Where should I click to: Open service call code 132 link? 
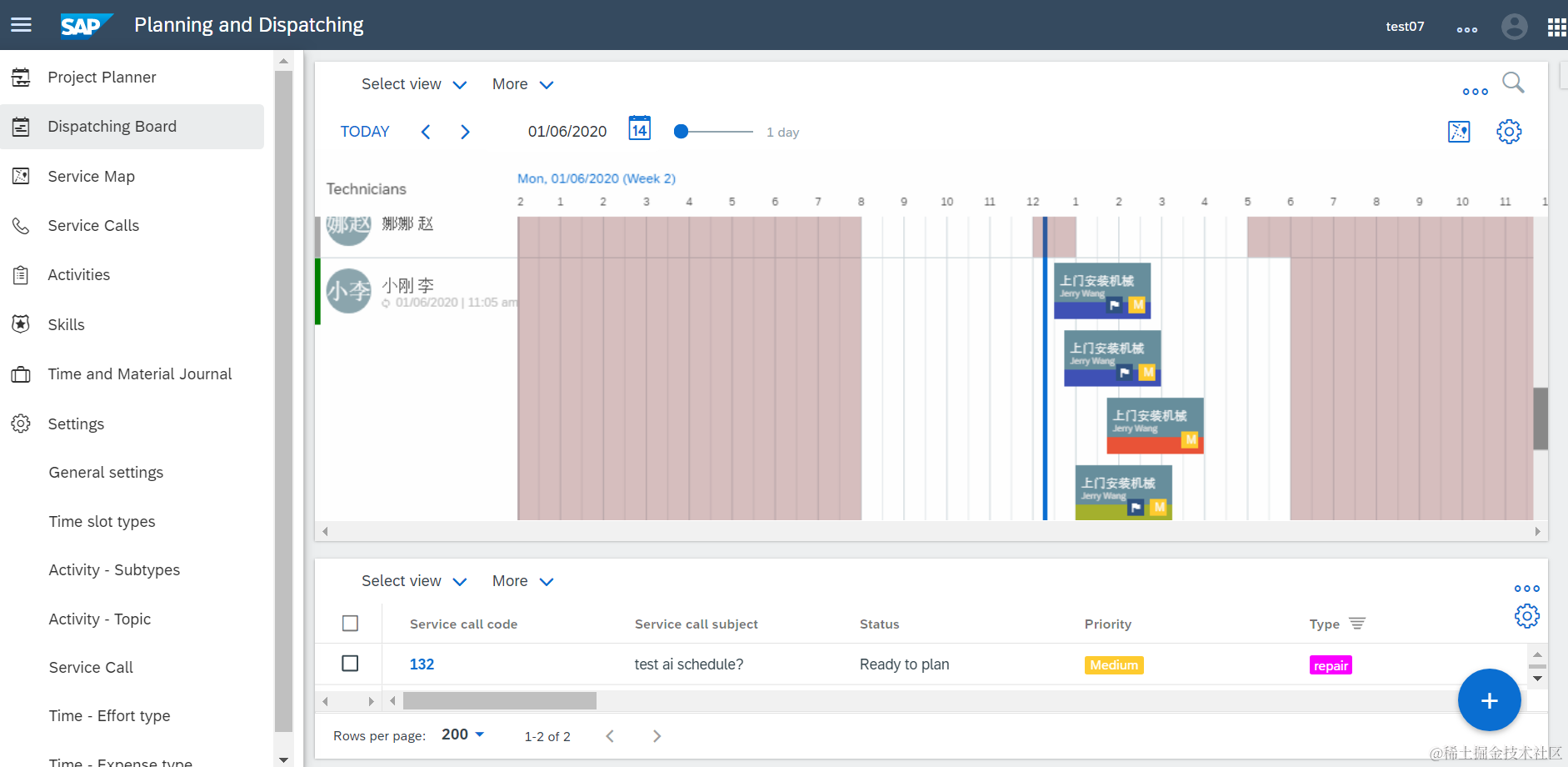[422, 664]
